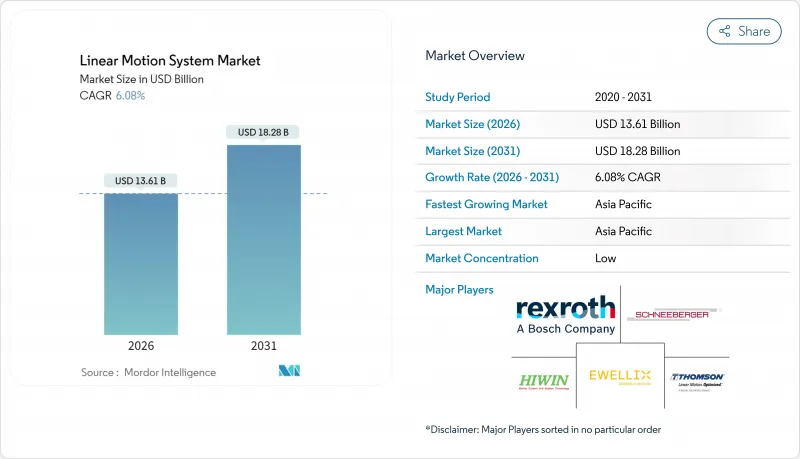The width and height of the screenshot is (800, 459).
Task: Click the Schneeberger logo
Action: (675, 314)
